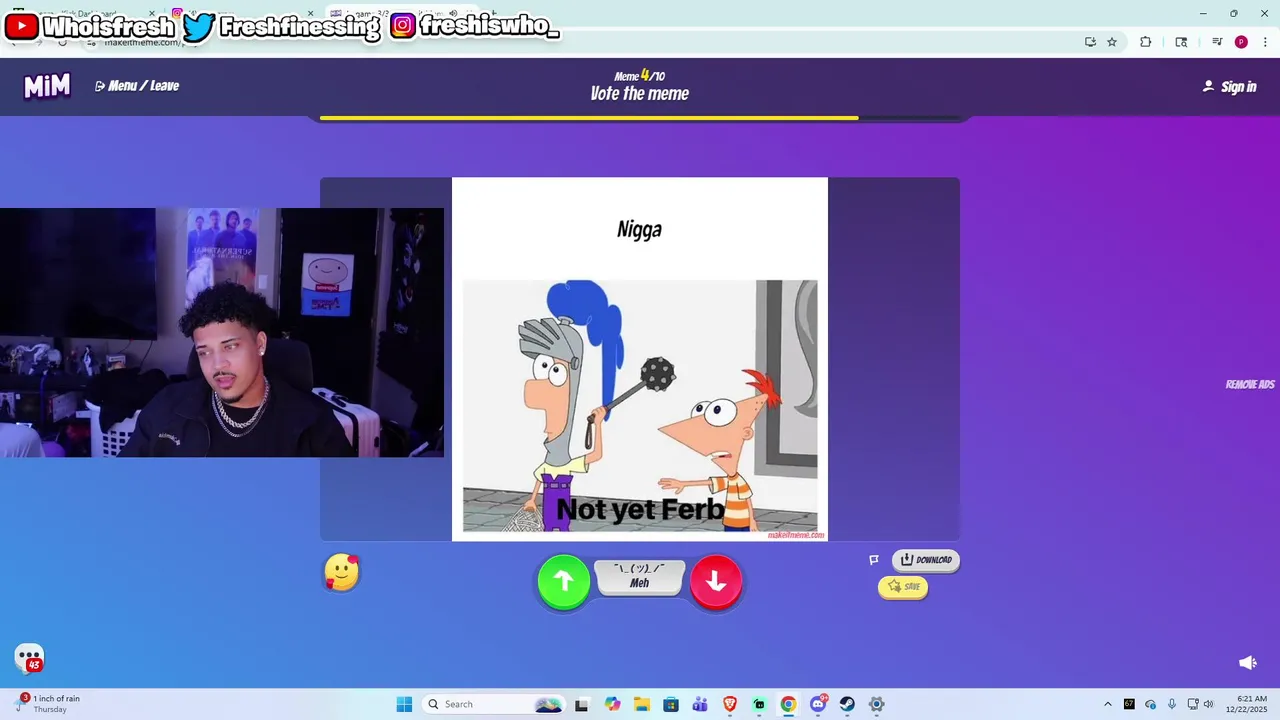Click the Phineas and Ferb meme image
Viewport: 1280px width, 720px height.
(640, 406)
